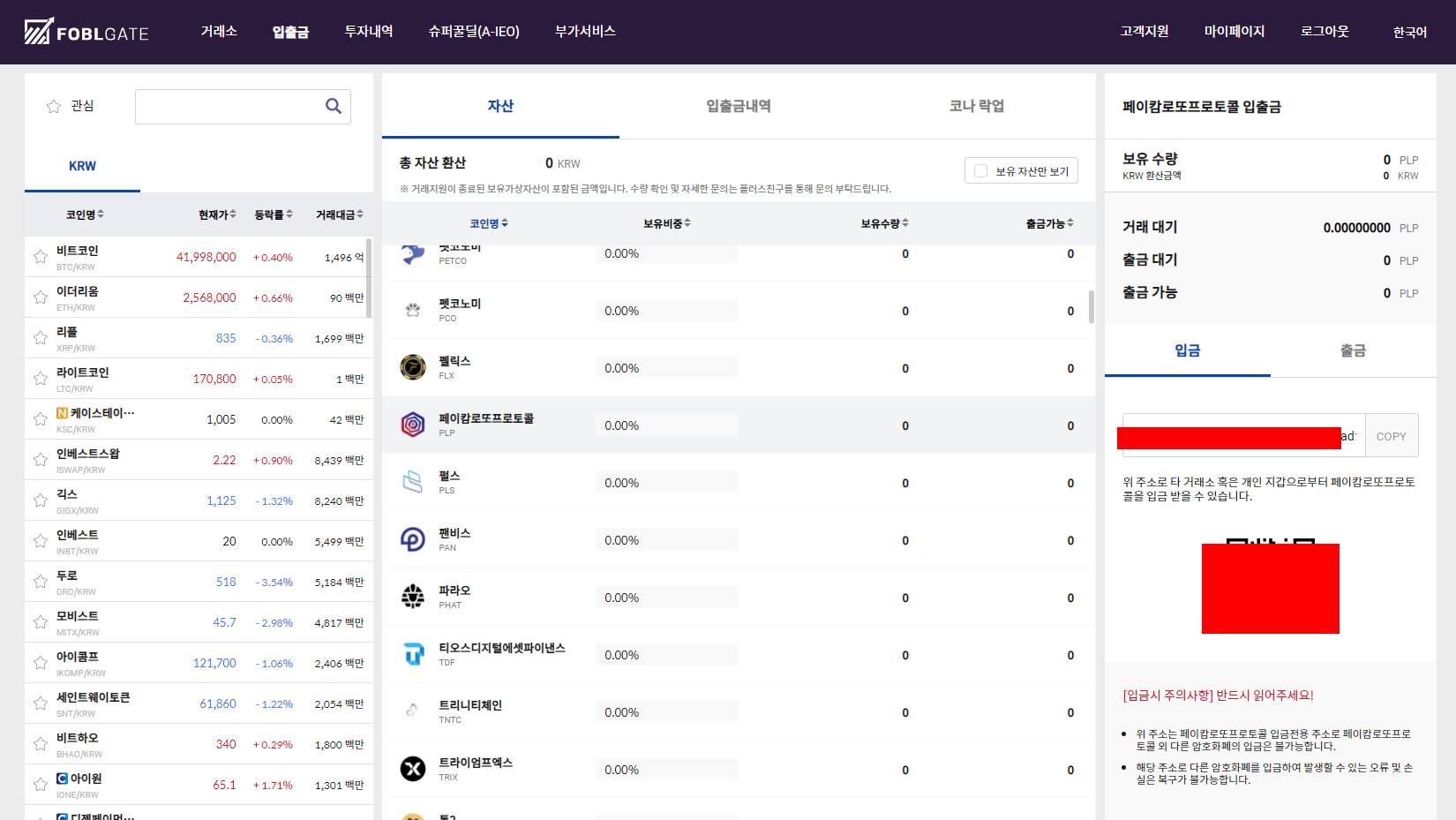This screenshot has width=1456, height=820.
Task: Star 두로 DRO/KRW as favorite
Action: coord(40,582)
